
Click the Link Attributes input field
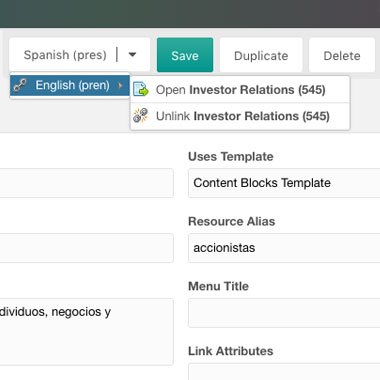(284, 372)
